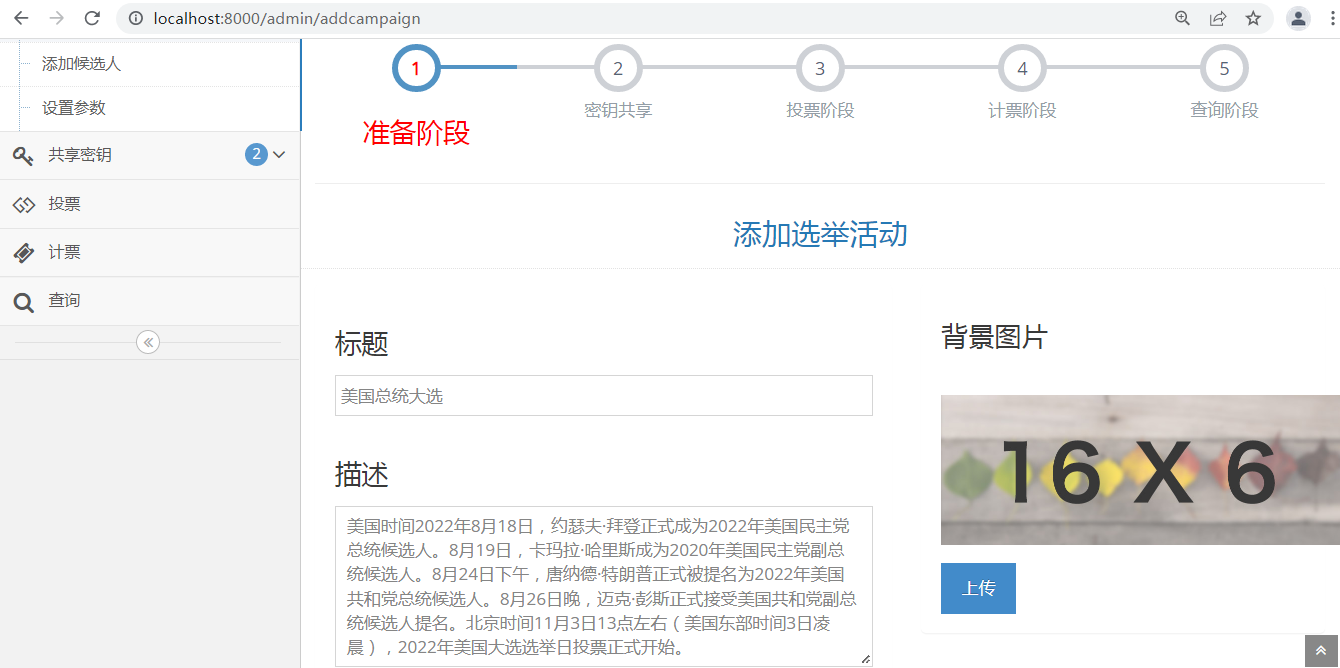1340x668 pixels.
Task: Go back with browser back arrow
Action: (21, 18)
